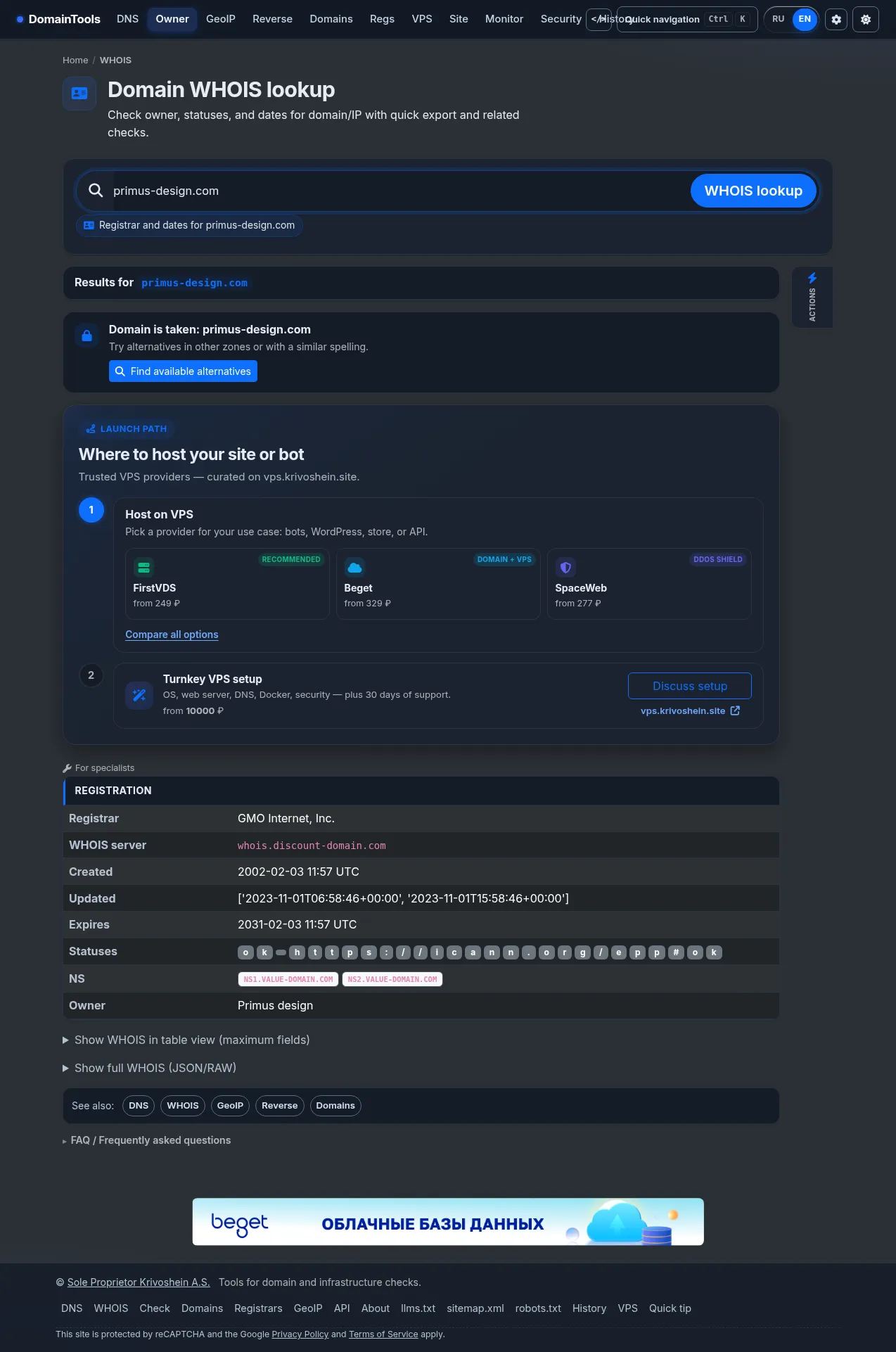The height and width of the screenshot is (1352, 896).
Task: Expand FAQ Frequently asked questions
Action: click(147, 1140)
